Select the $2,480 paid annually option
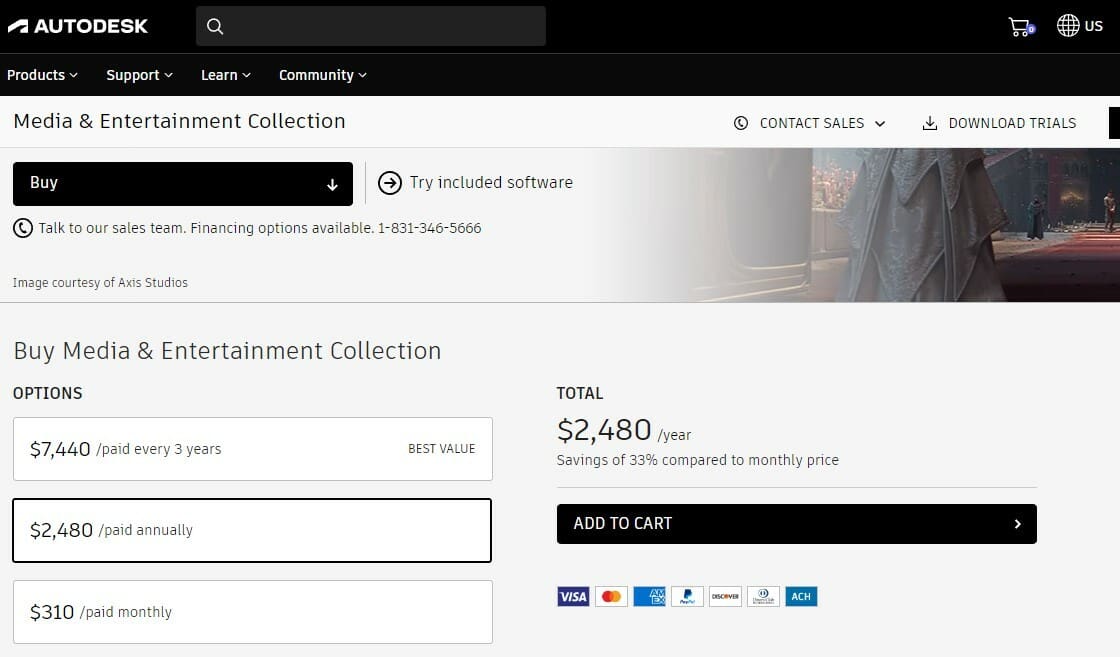 click(x=252, y=530)
